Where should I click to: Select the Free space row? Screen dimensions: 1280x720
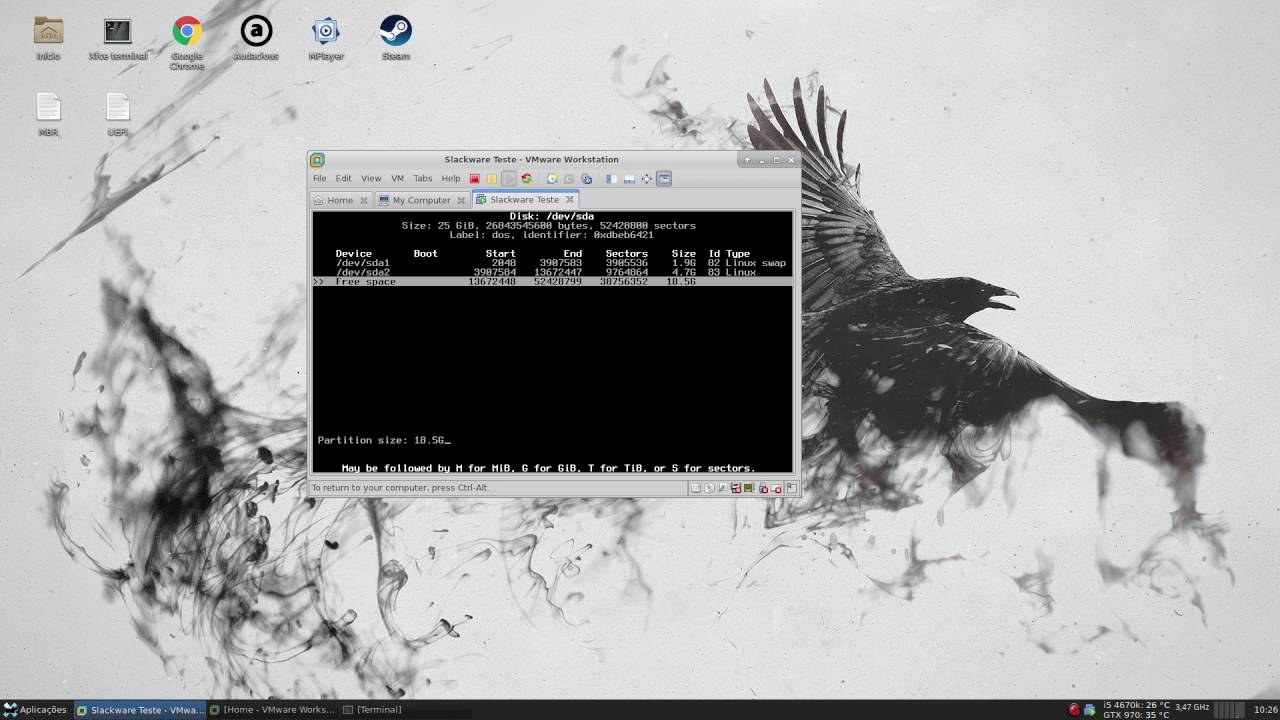point(552,282)
